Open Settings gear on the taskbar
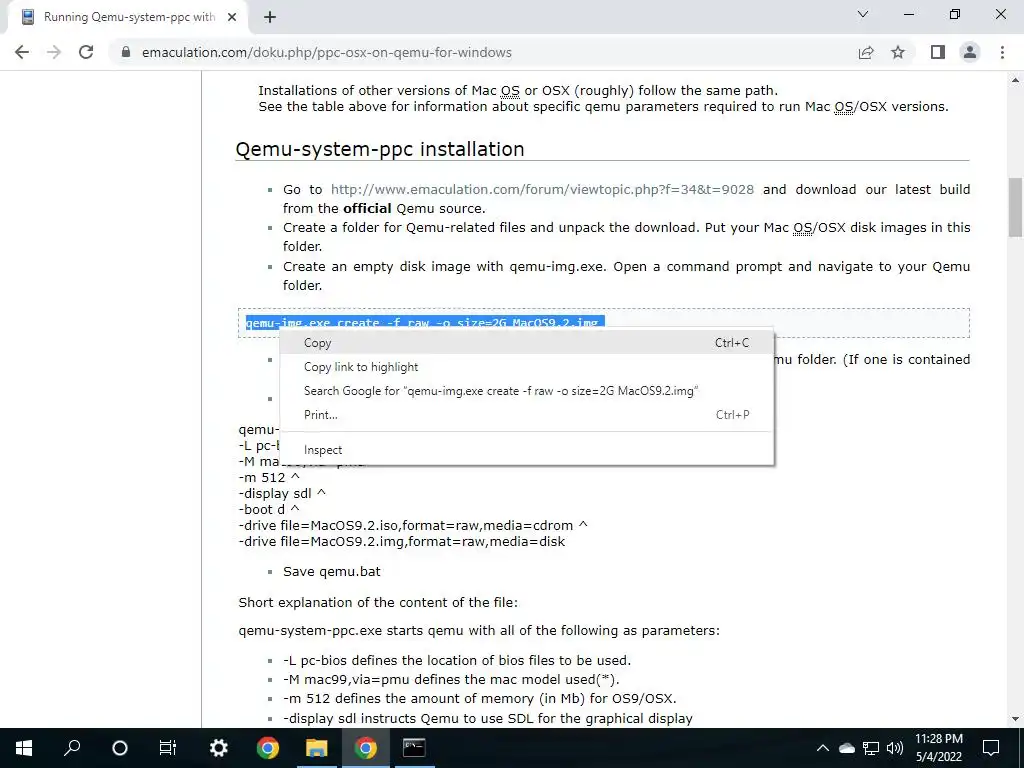 coord(218,748)
